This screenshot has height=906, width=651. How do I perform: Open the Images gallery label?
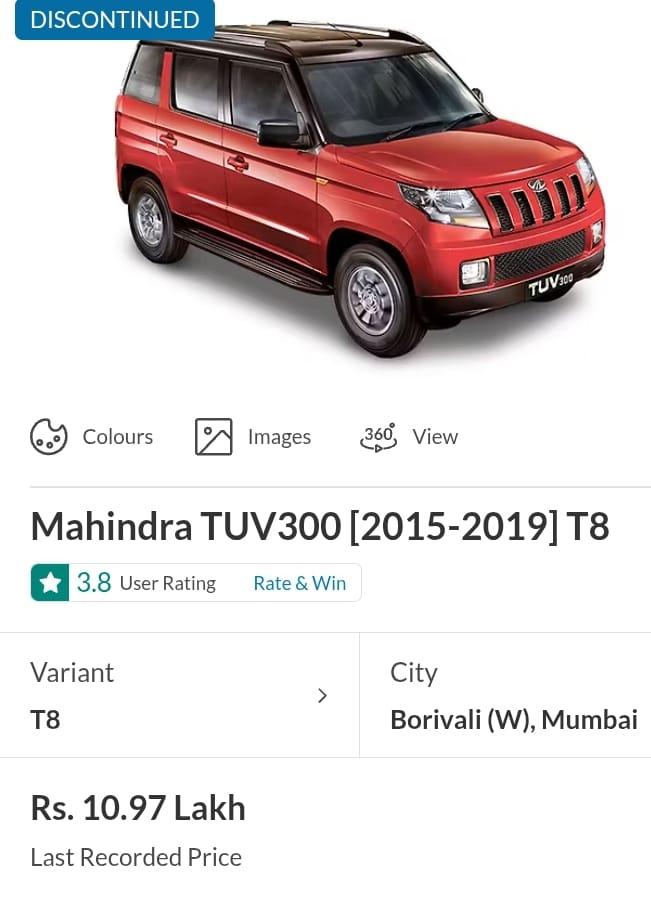(280, 437)
